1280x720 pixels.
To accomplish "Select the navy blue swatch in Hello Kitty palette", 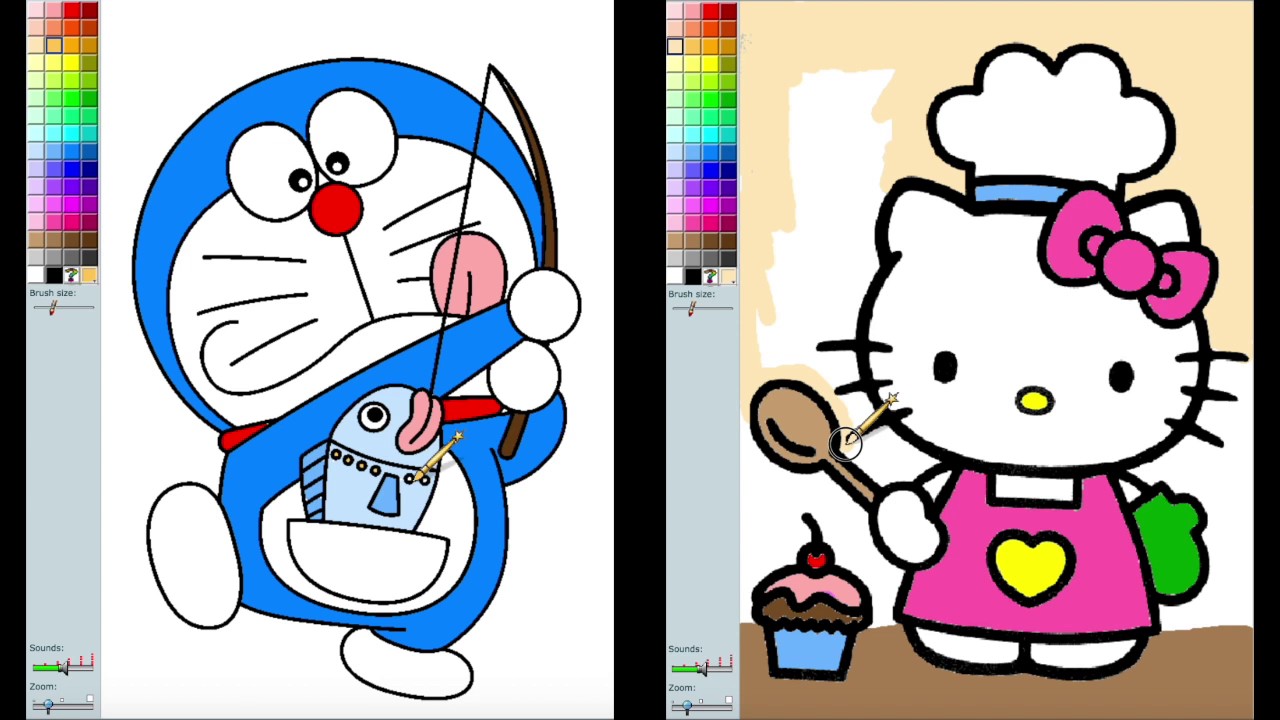I will [x=728, y=168].
